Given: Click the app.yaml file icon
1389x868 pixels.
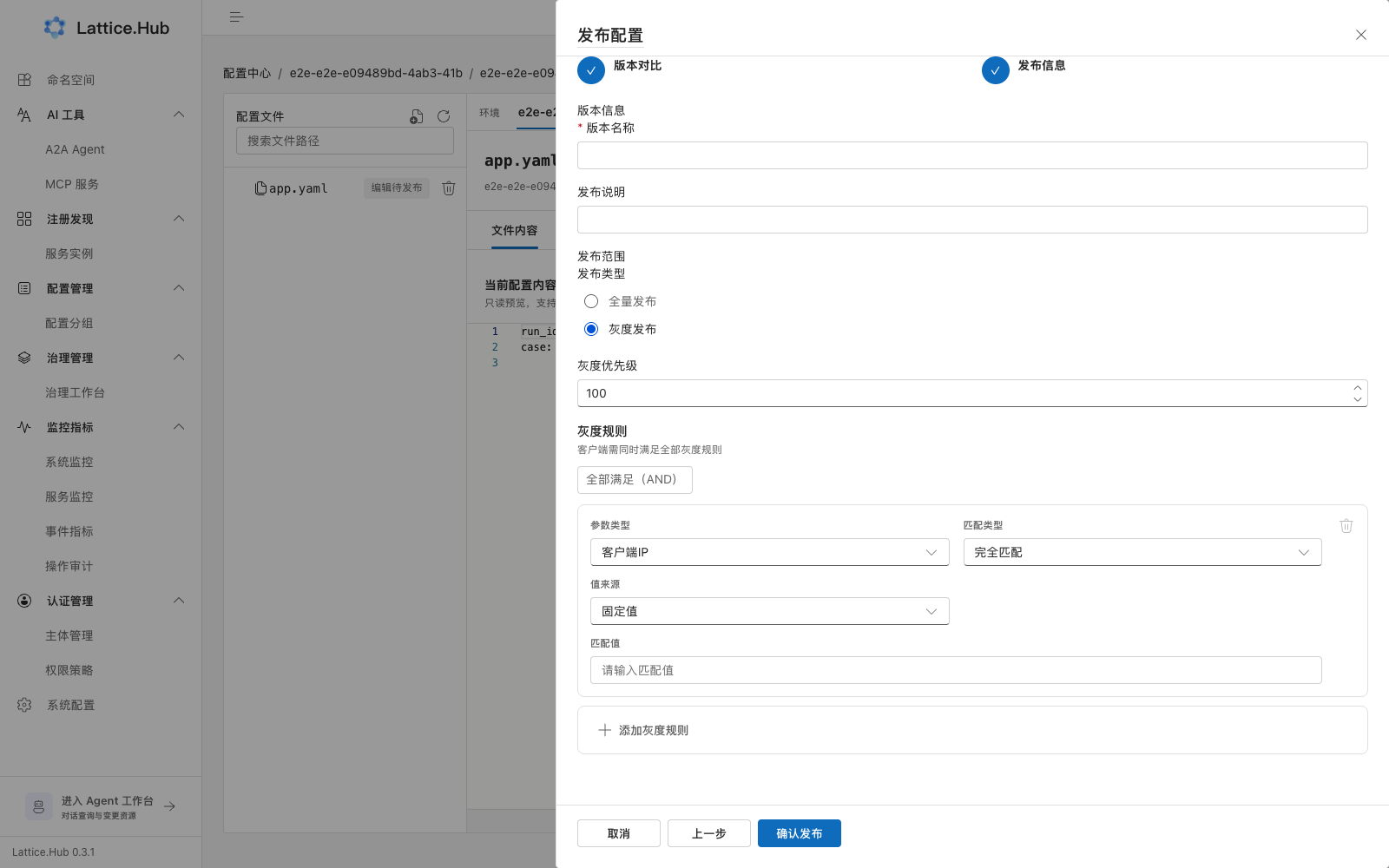Looking at the screenshot, I should click(260, 188).
